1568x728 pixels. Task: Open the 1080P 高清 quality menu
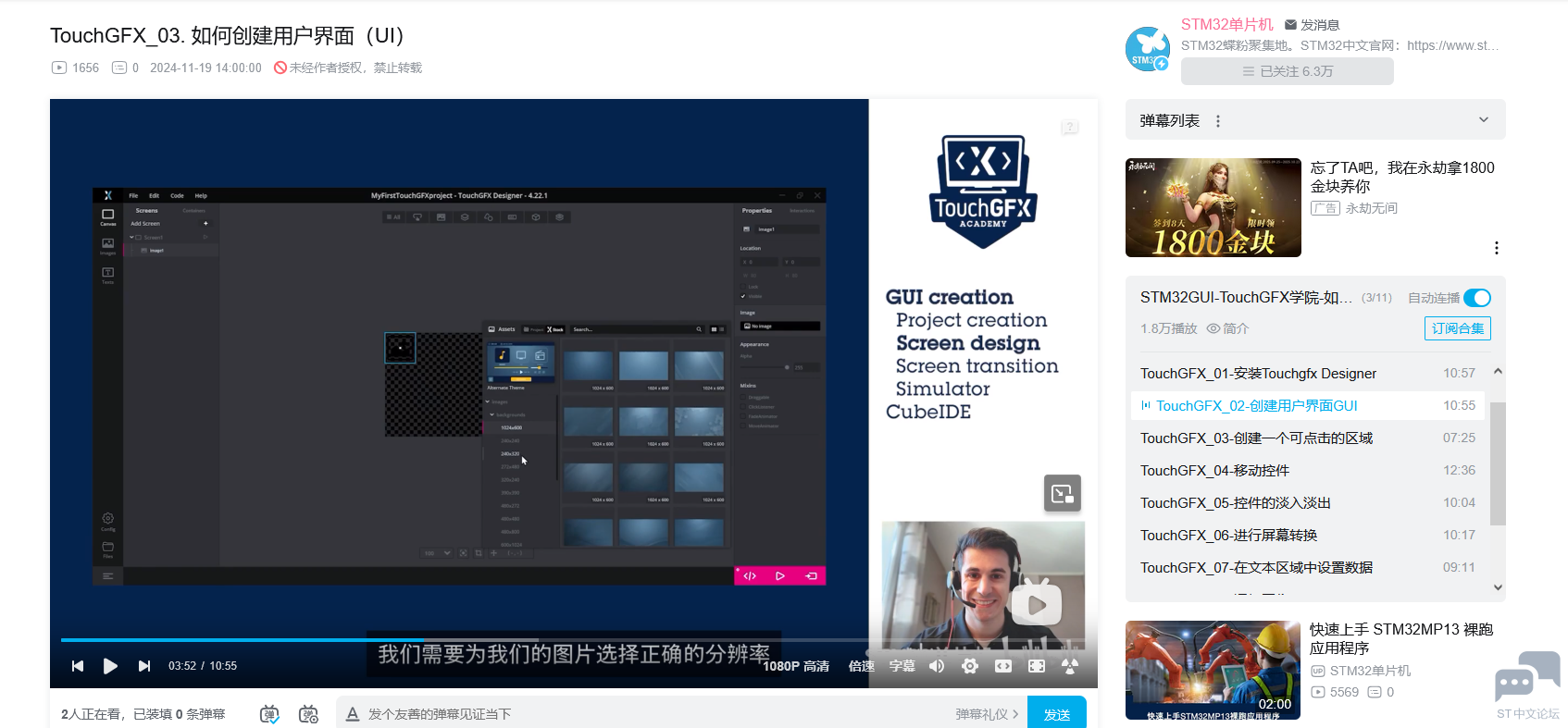pos(796,666)
